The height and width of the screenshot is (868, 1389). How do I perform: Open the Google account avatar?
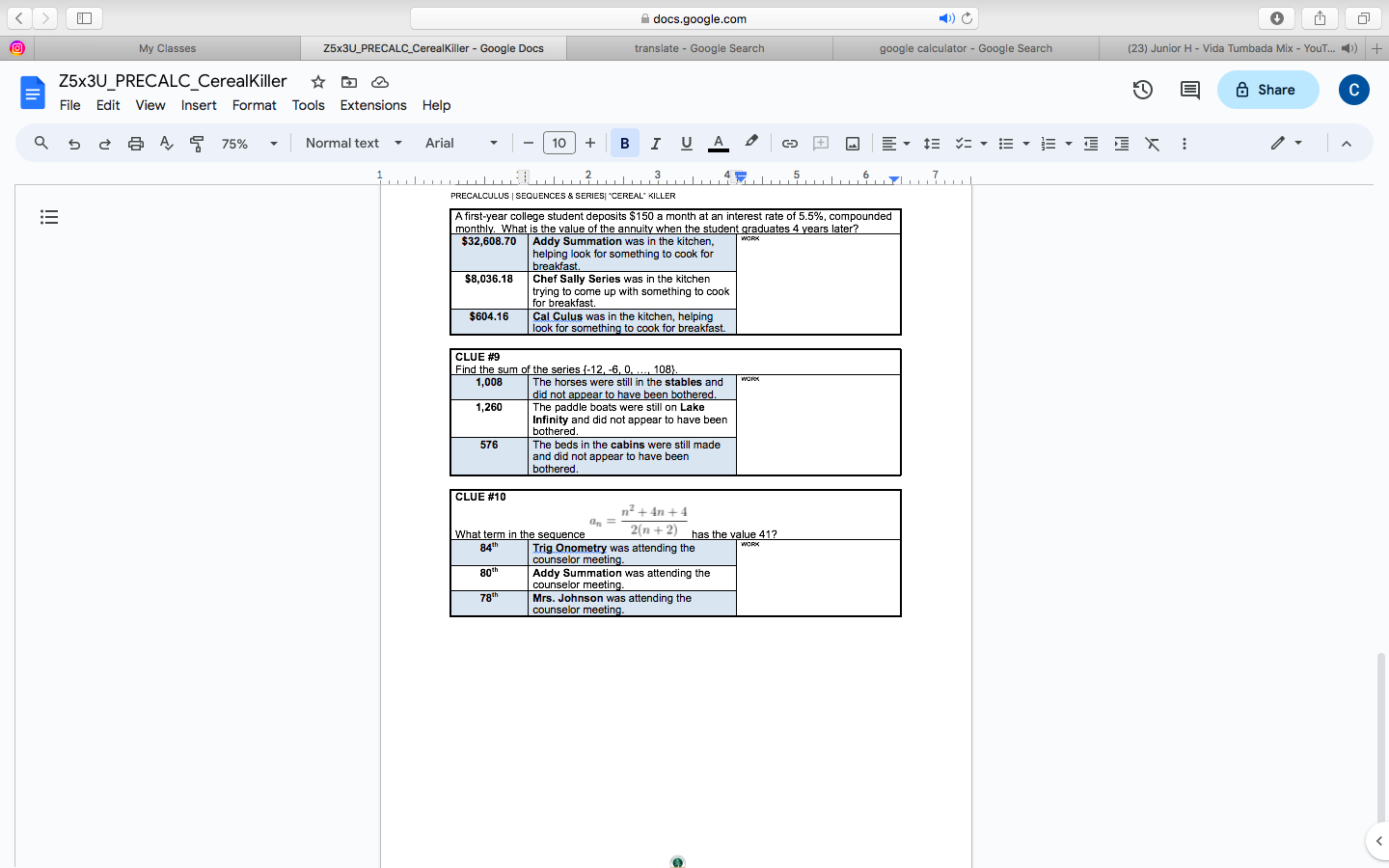(x=1354, y=90)
